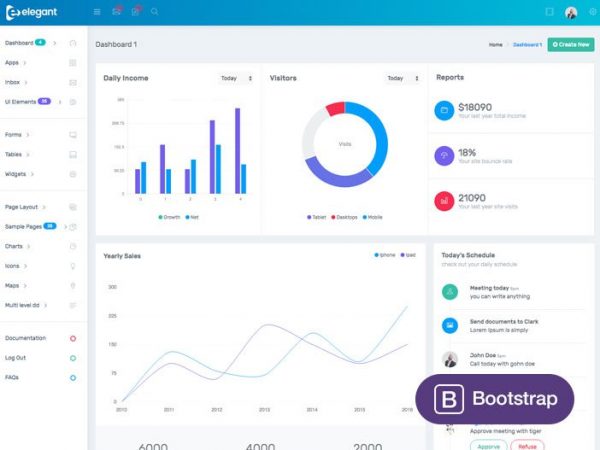The width and height of the screenshot is (600, 450).
Task: Expand the Multi level dd chevron
Action: (x=46, y=305)
